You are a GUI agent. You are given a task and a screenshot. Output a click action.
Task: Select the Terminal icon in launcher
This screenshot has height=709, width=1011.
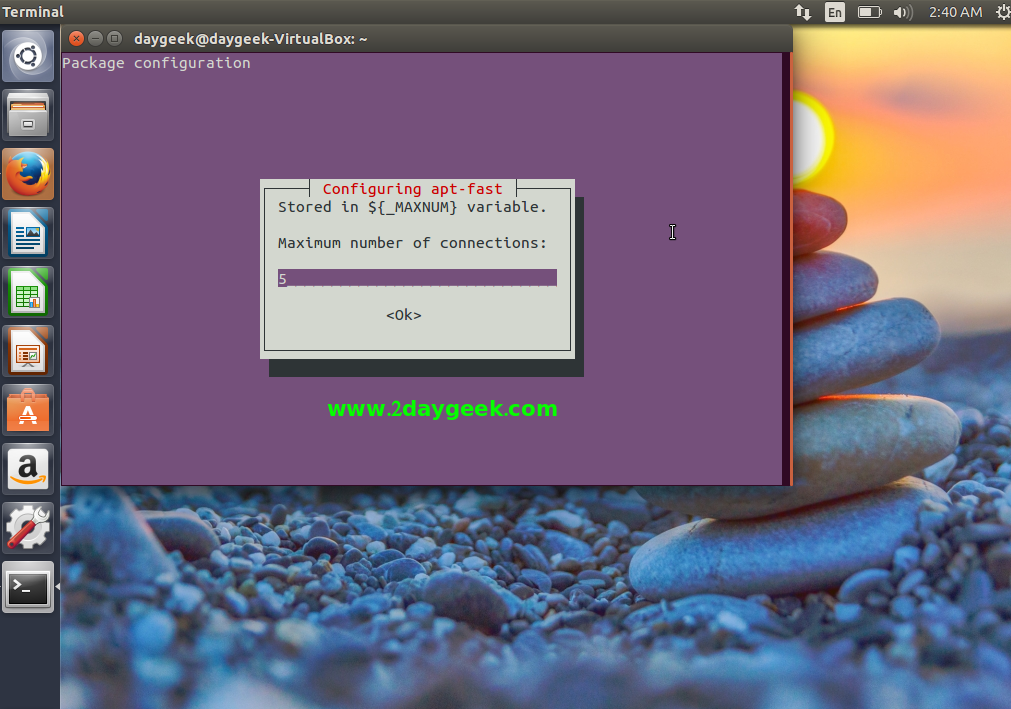[27, 587]
